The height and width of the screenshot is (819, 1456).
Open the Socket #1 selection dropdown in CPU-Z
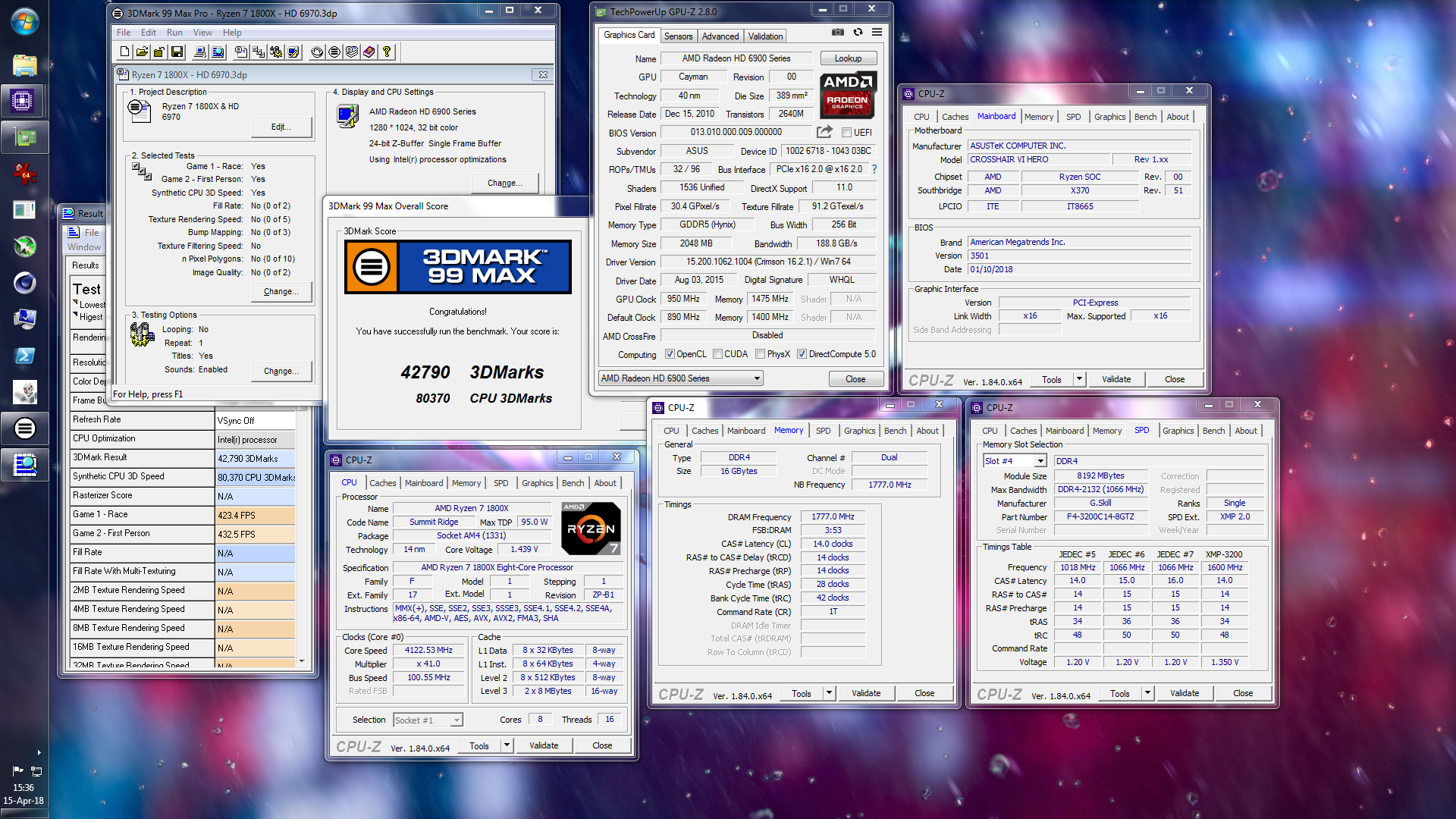click(428, 720)
